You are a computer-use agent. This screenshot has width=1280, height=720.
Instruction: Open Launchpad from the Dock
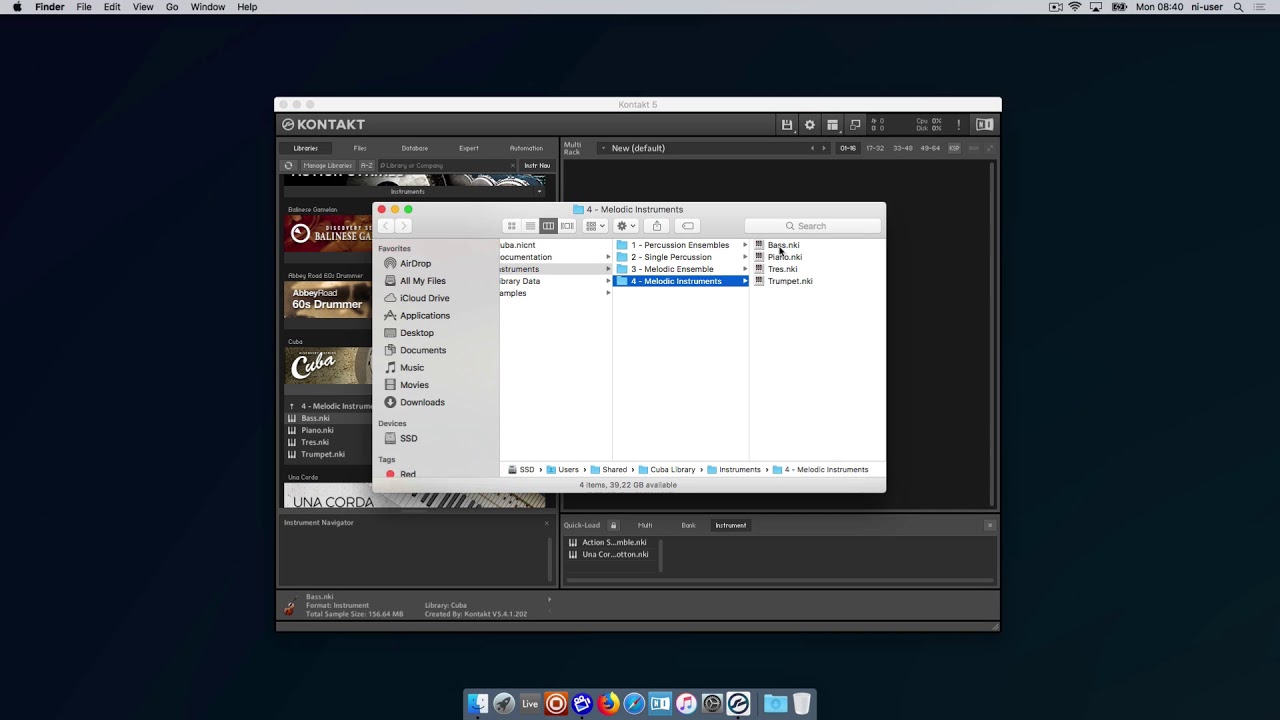point(504,704)
